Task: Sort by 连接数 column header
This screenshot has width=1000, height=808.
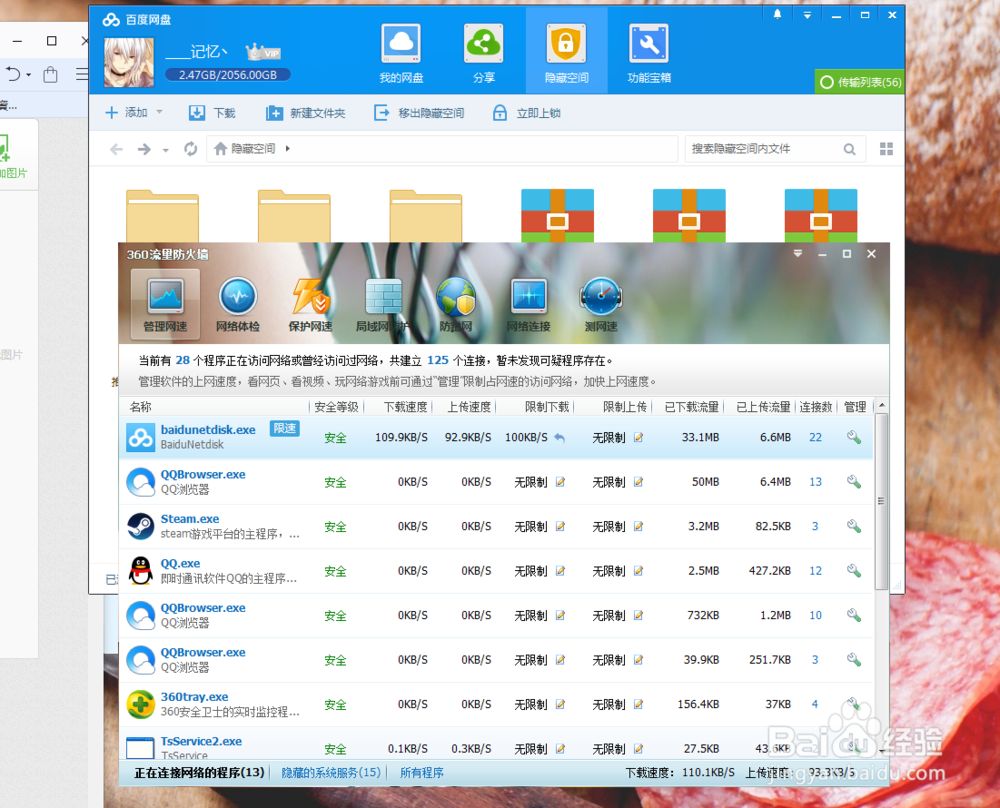Action: 816,407
